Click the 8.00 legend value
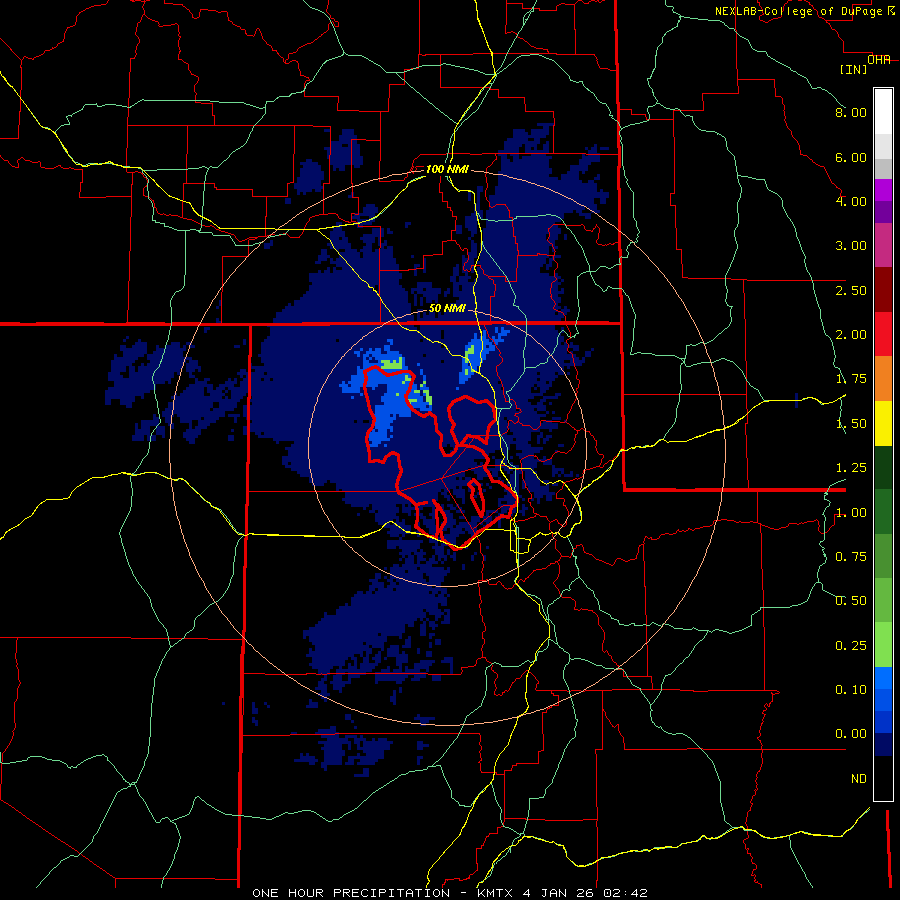The width and height of the screenshot is (900, 900). coord(851,112)
